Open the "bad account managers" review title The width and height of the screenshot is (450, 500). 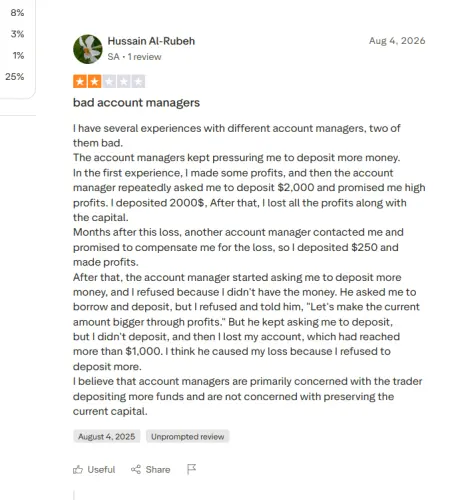[136, 103]
